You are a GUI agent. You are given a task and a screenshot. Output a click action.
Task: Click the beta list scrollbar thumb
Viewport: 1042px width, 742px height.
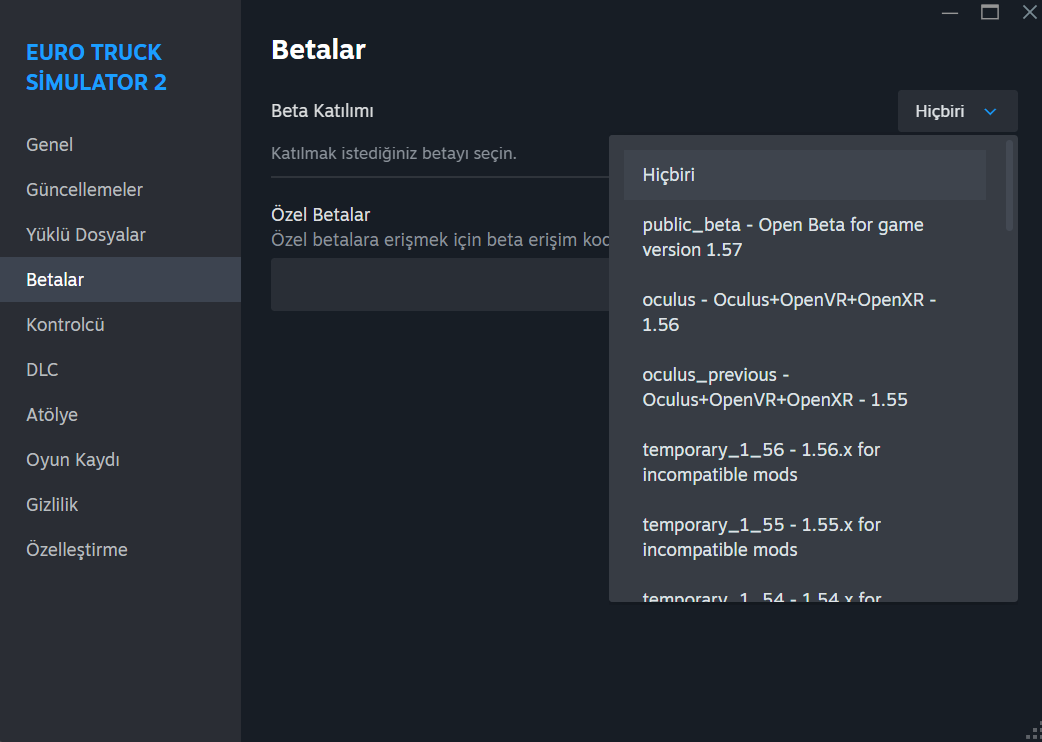(x=1009, y=185)
